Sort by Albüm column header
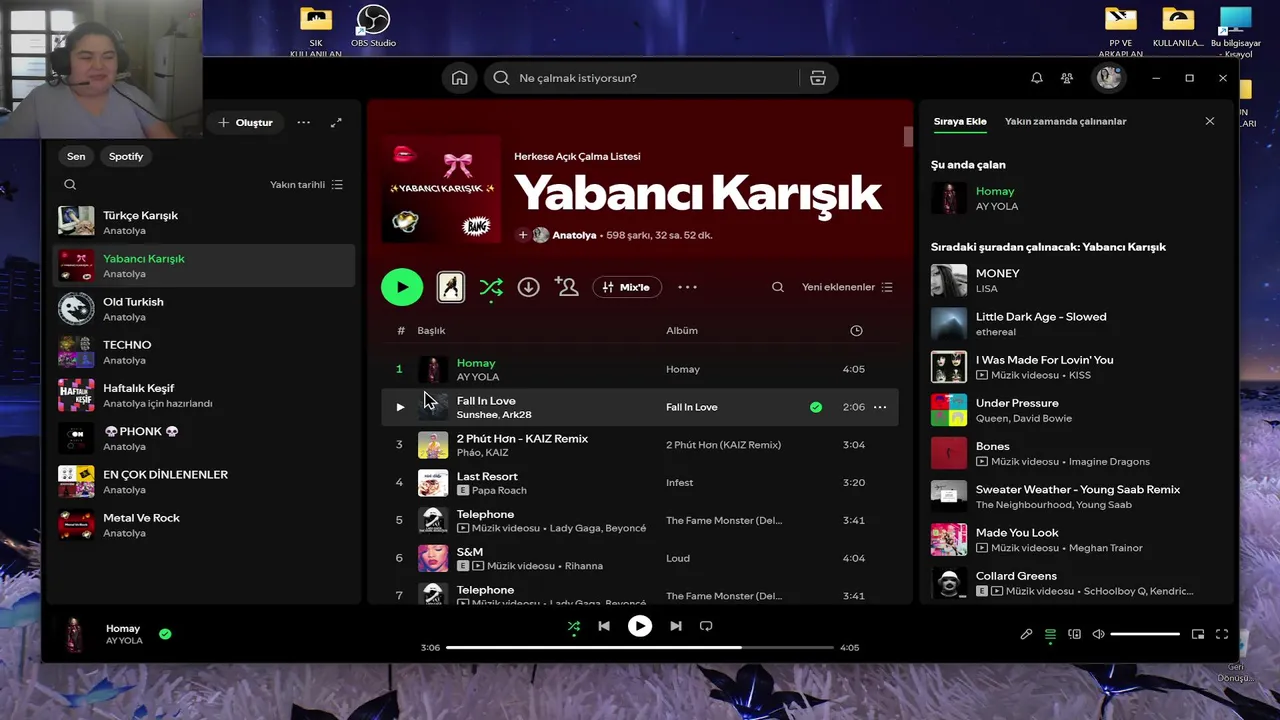The height and width of the screenshot is (720, 1280). 682,330
